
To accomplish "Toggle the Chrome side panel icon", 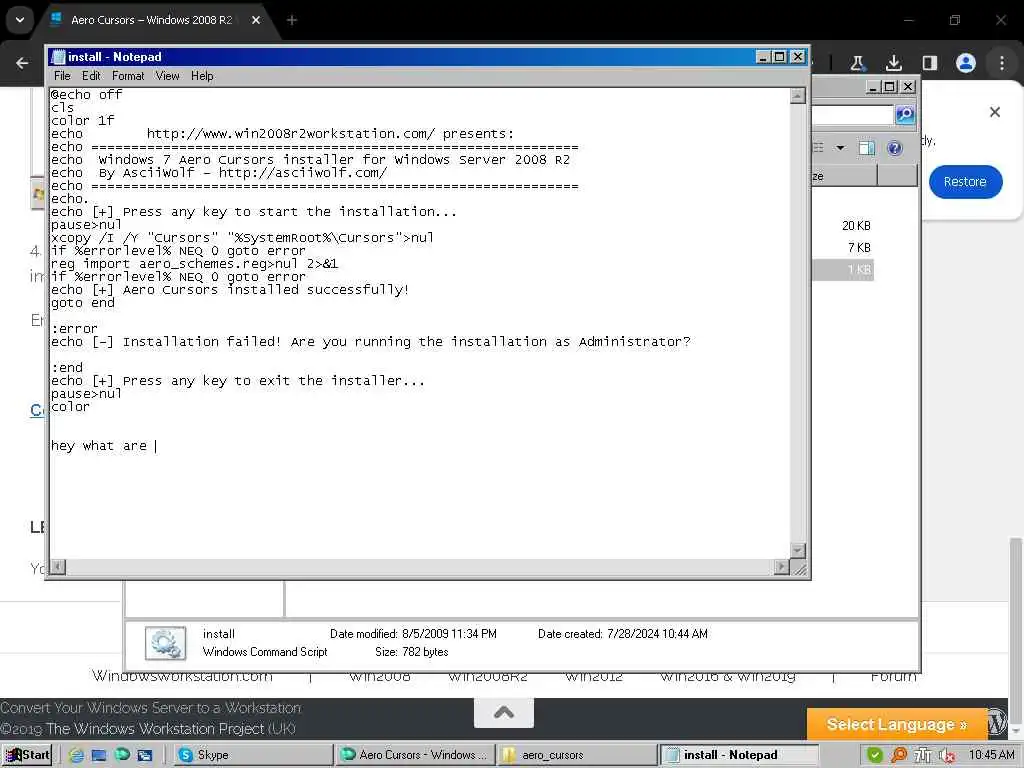I will point(930,63).
